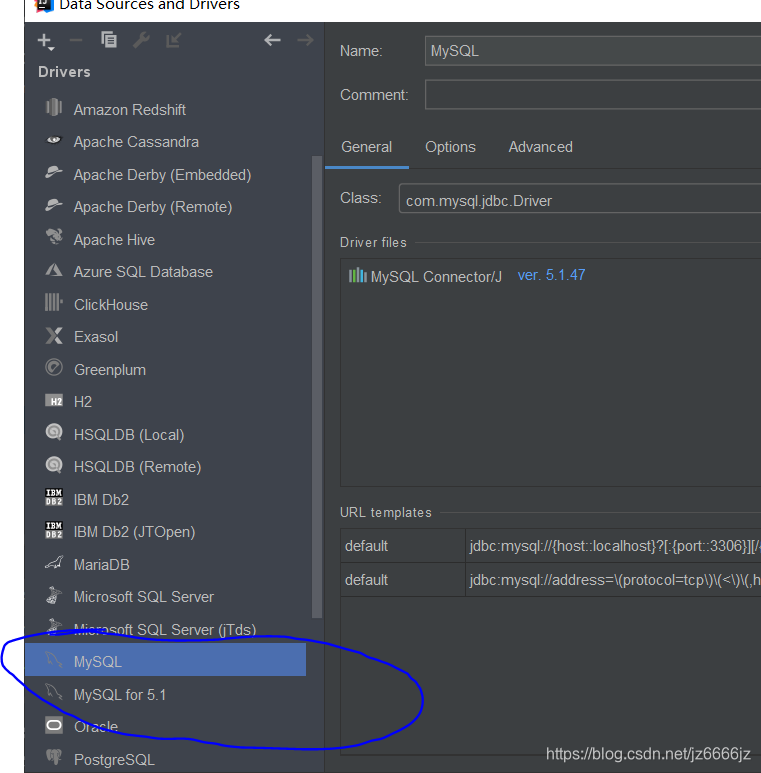Click the first 'default' template name cell
The height and width of the screenshot is (773, 761).
(x=403, y=546)
